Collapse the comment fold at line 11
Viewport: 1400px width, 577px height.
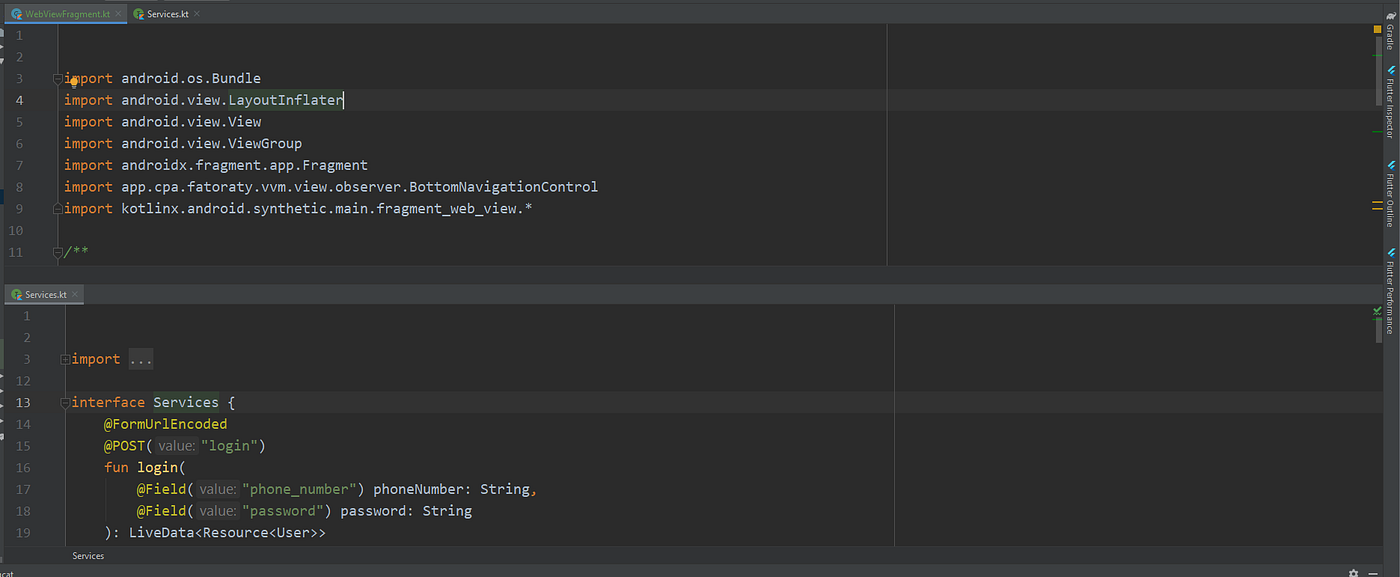coord(57,252)
